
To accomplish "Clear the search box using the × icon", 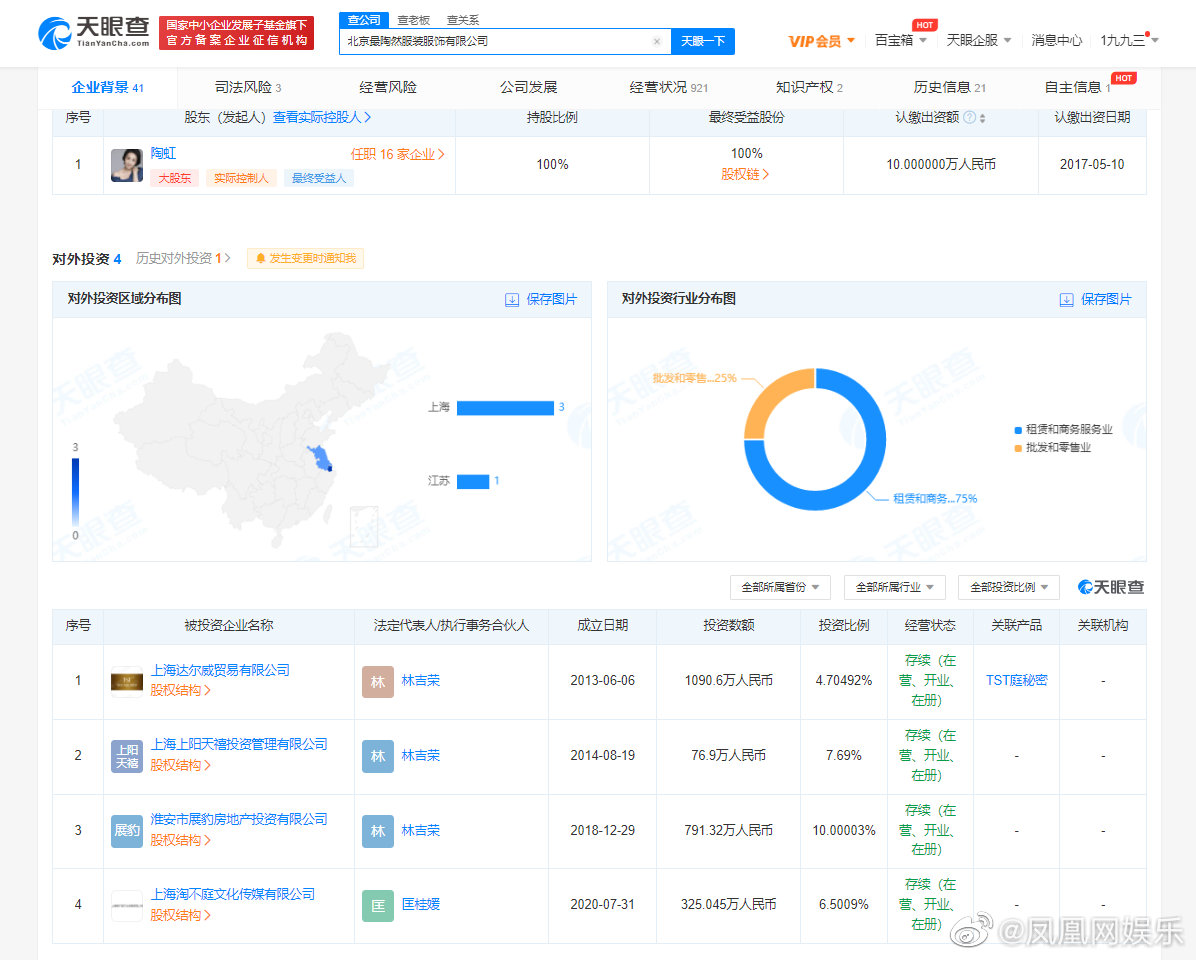I will coord(657,41).
